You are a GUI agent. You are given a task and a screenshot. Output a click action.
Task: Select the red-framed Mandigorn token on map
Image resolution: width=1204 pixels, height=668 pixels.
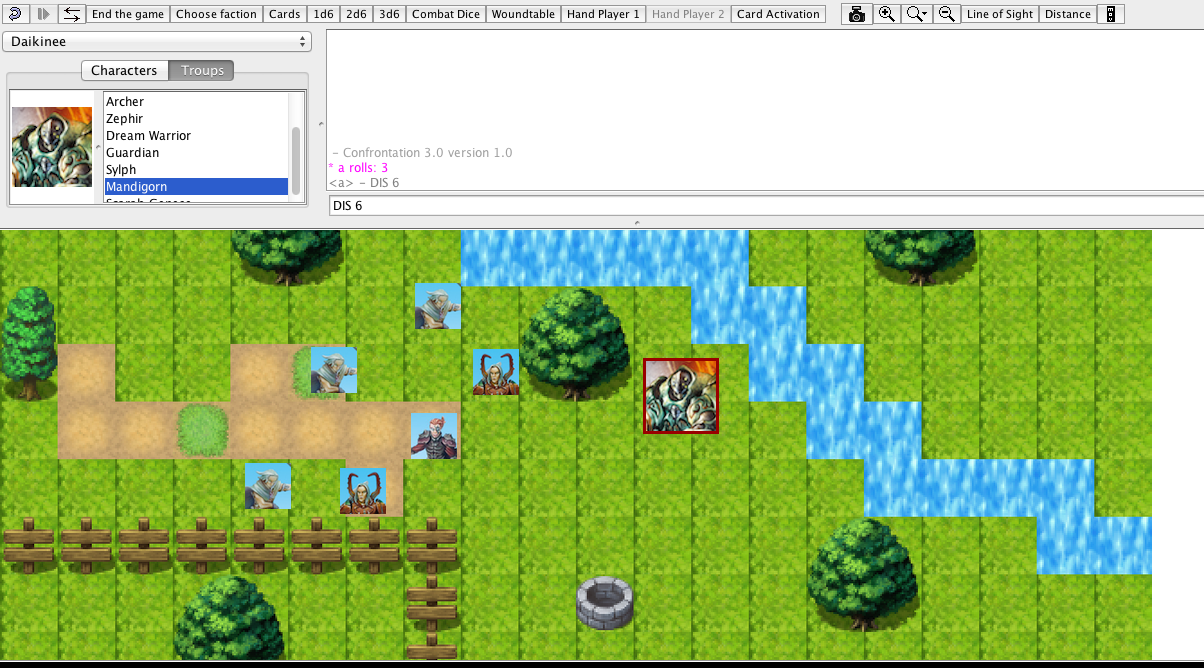point(681,396)
